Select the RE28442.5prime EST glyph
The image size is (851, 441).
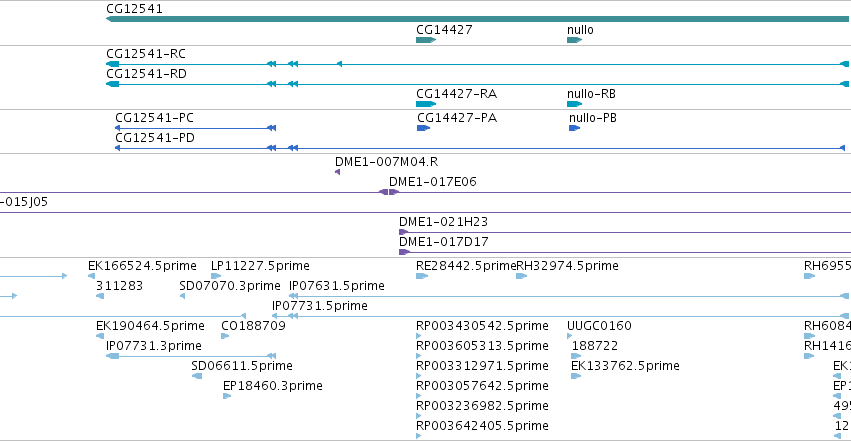(x=422, y=276)
